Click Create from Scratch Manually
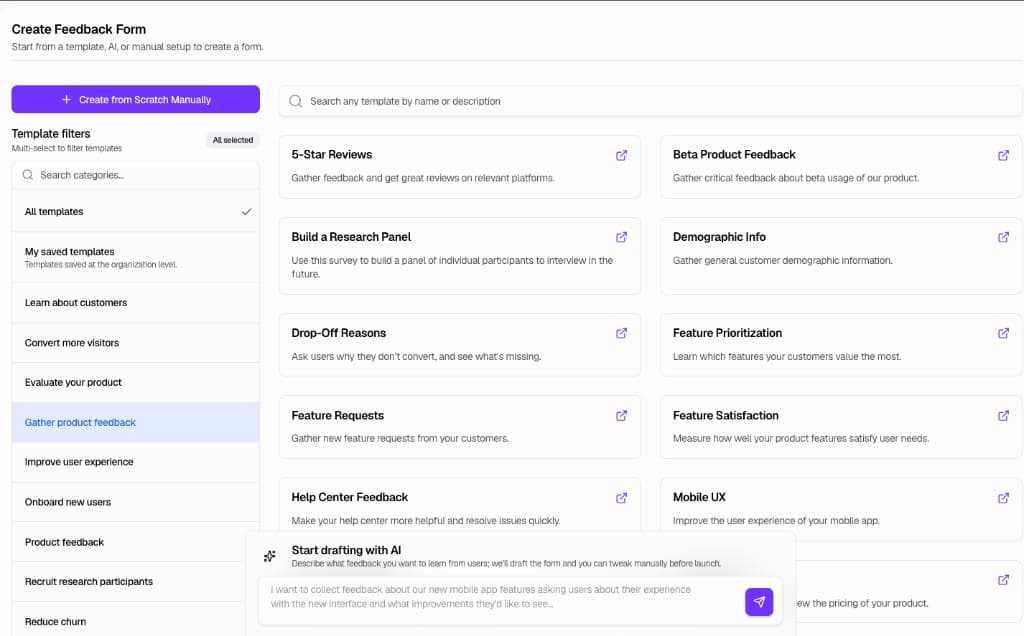 tap(135, 99)
